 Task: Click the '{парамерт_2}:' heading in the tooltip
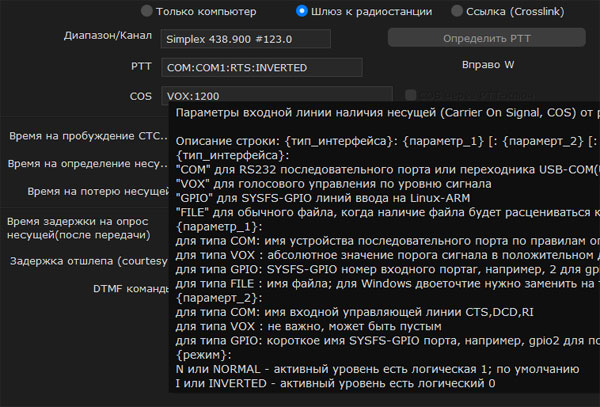[219, 298]
